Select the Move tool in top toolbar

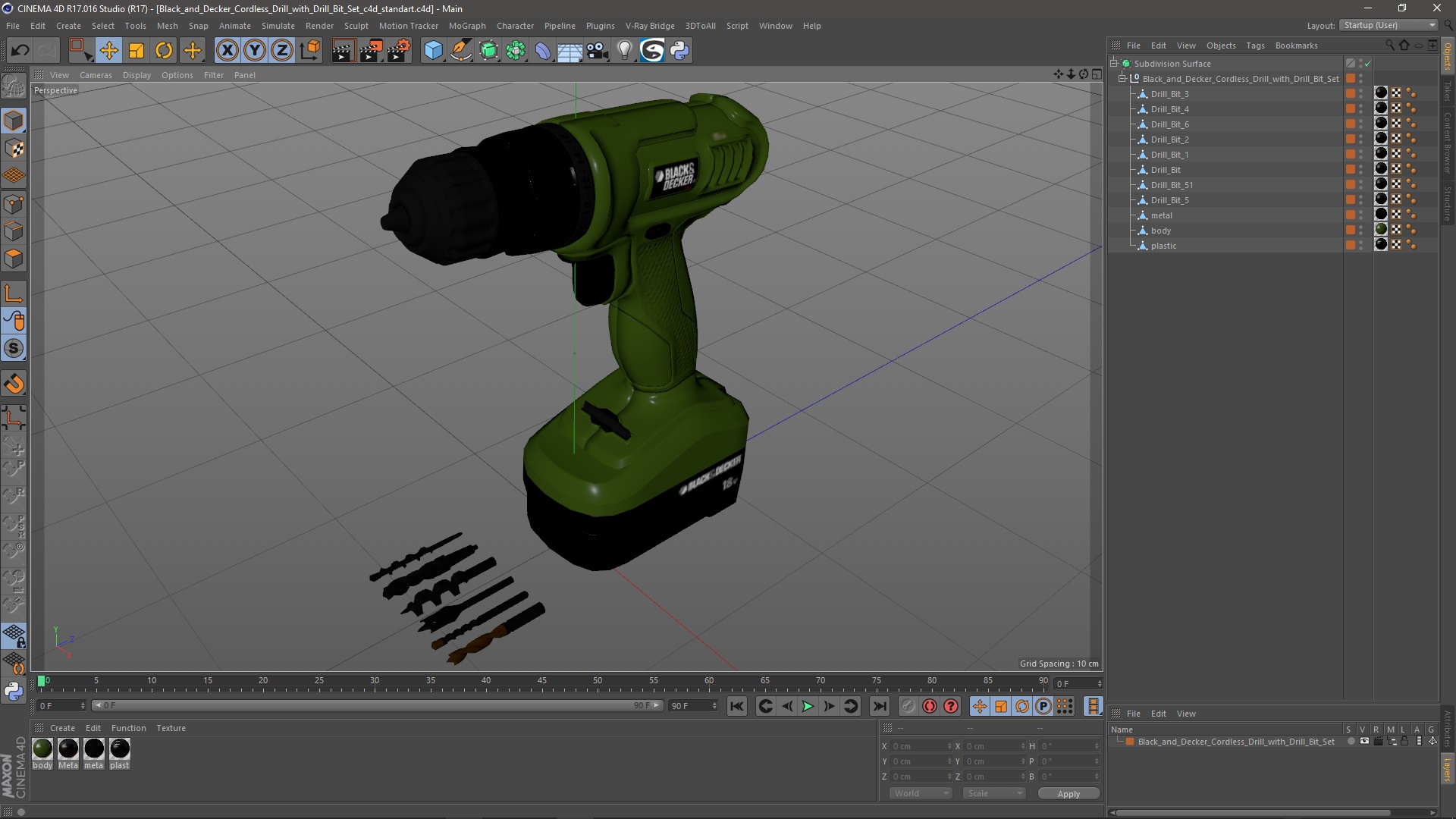[108, 51]
